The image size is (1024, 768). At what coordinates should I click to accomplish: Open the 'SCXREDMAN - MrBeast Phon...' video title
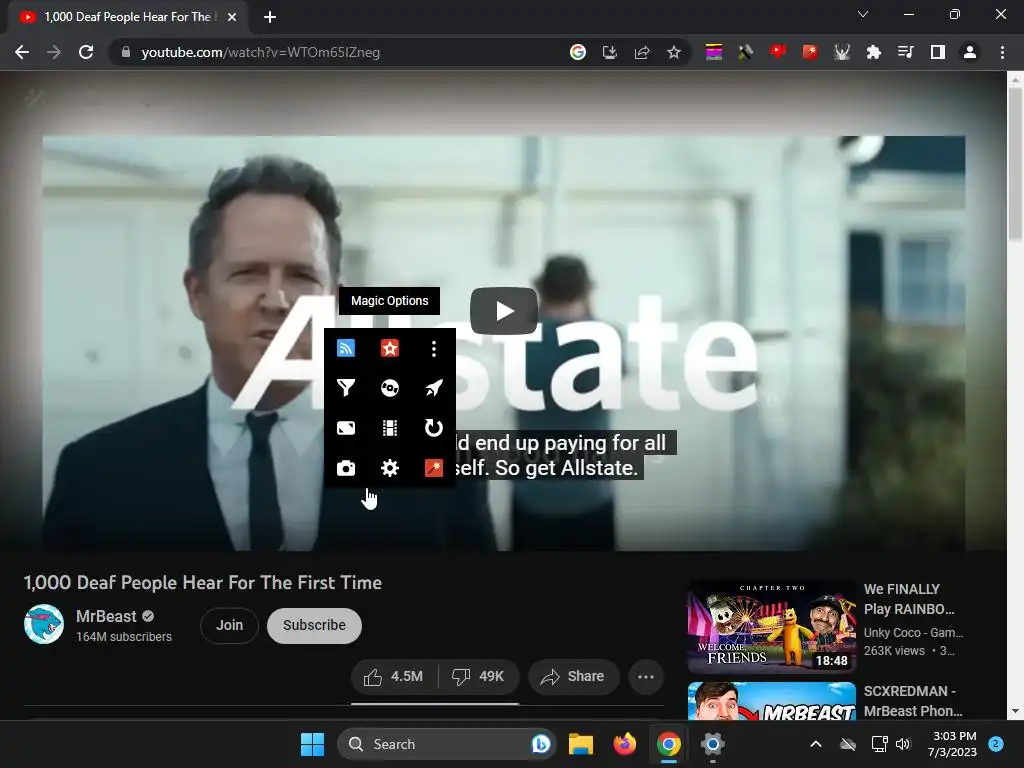point(913,701)
